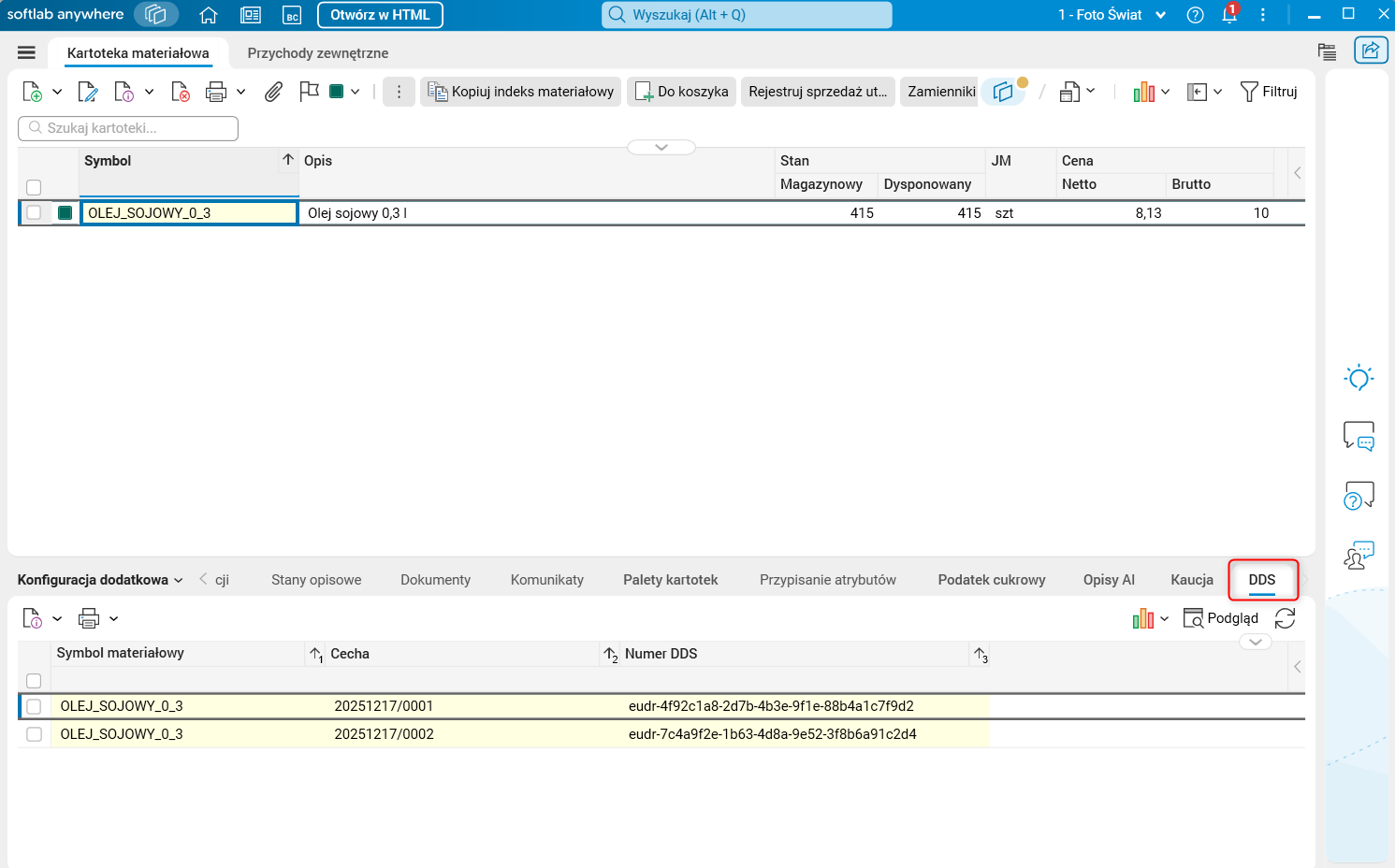Viewport: 1395px width, 868px height.
Task: Open notifications bell icon
Action: 1229,15
